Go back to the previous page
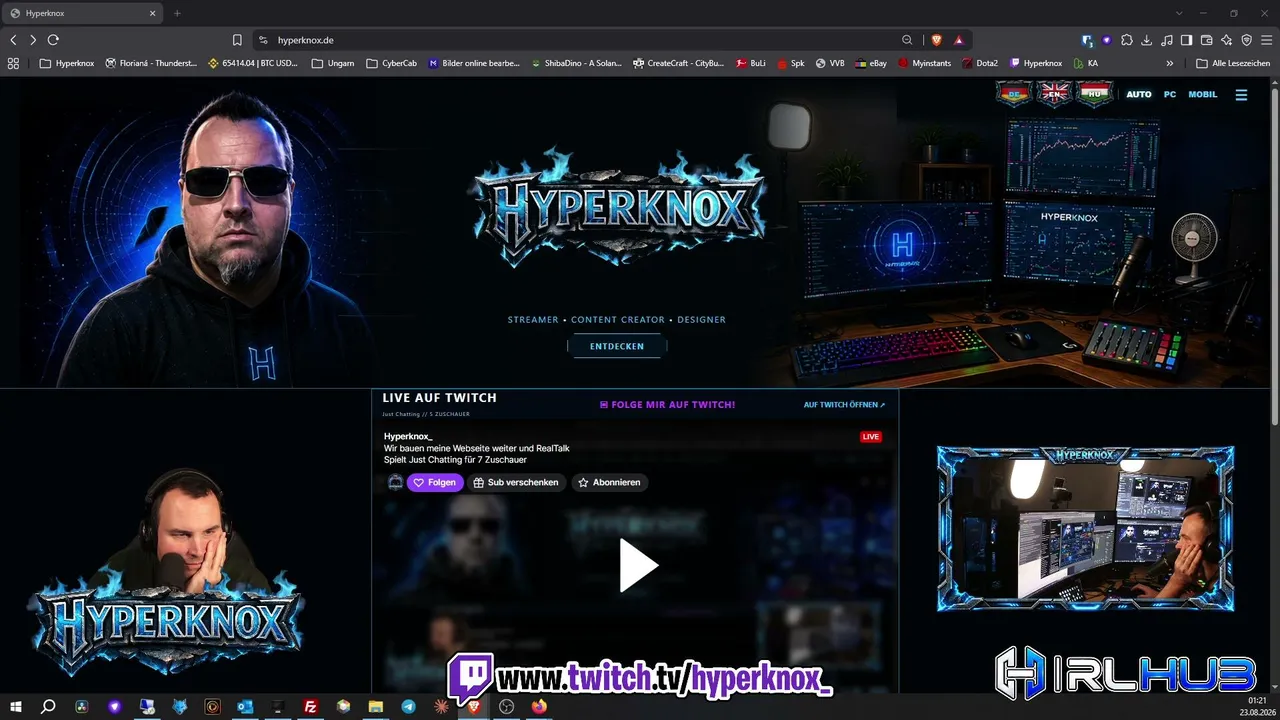This screenshot has width=1280, height=720. pyautogui.click(x=13, y=40)
